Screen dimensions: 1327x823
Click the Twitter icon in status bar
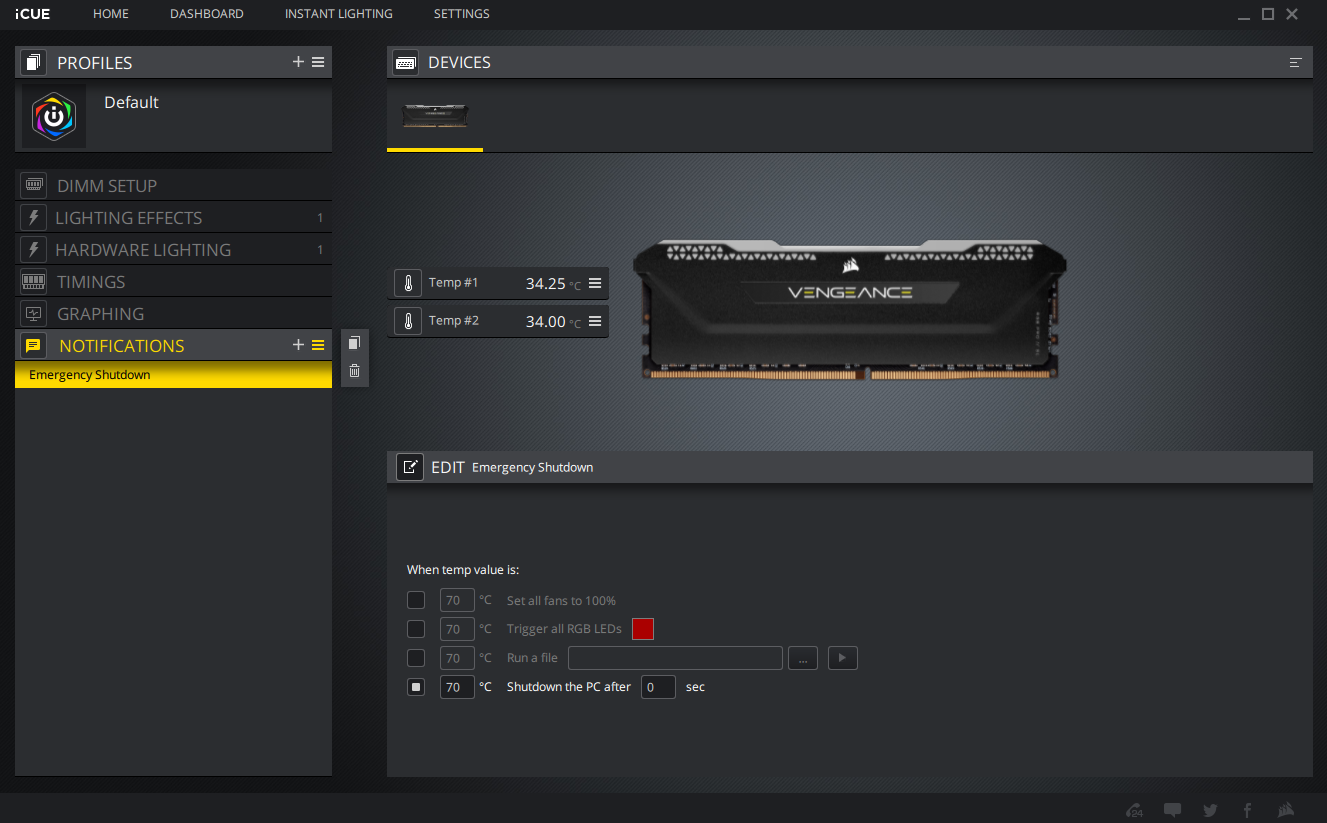pyautogui.click(x=1210, y=810)
